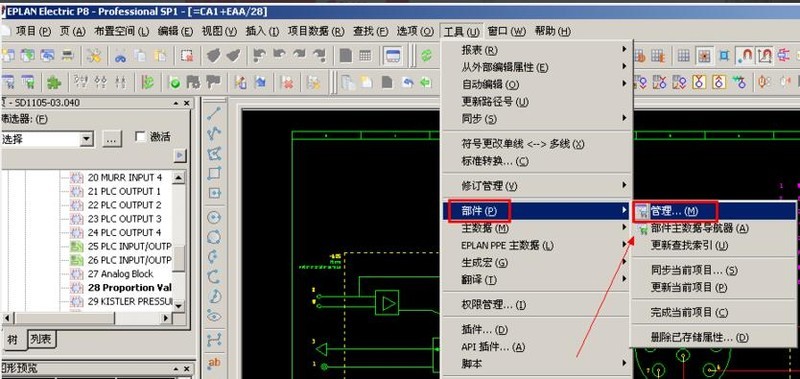Click the blue square connection-point icon
The image size is (800, 379).
[724, 56]
